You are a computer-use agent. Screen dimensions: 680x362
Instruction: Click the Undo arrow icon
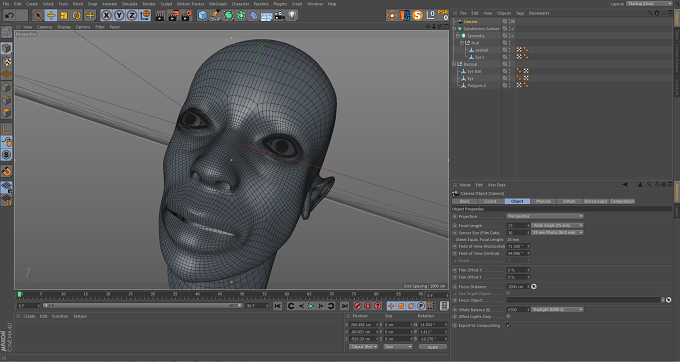(9, 16)
